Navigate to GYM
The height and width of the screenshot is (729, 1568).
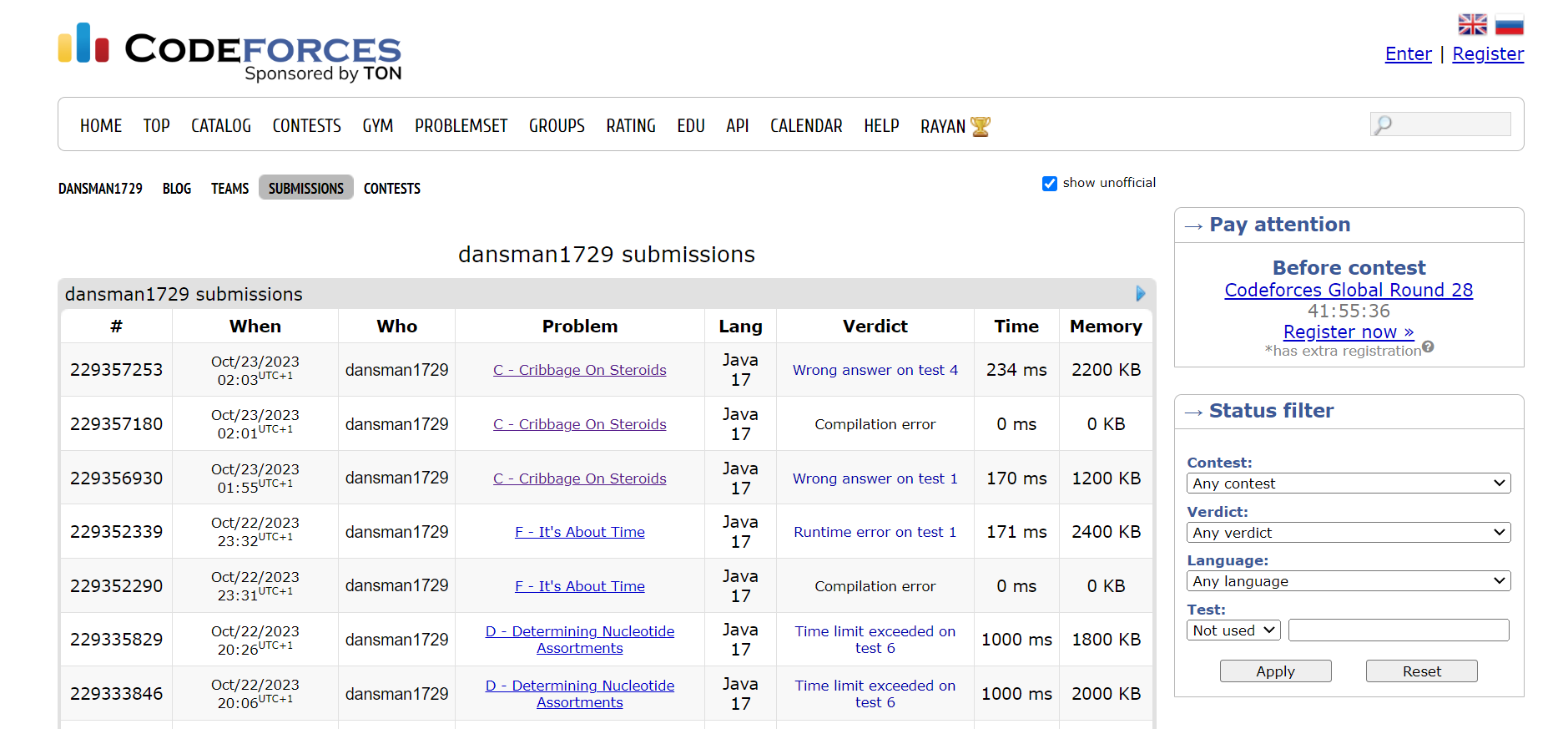378,126
